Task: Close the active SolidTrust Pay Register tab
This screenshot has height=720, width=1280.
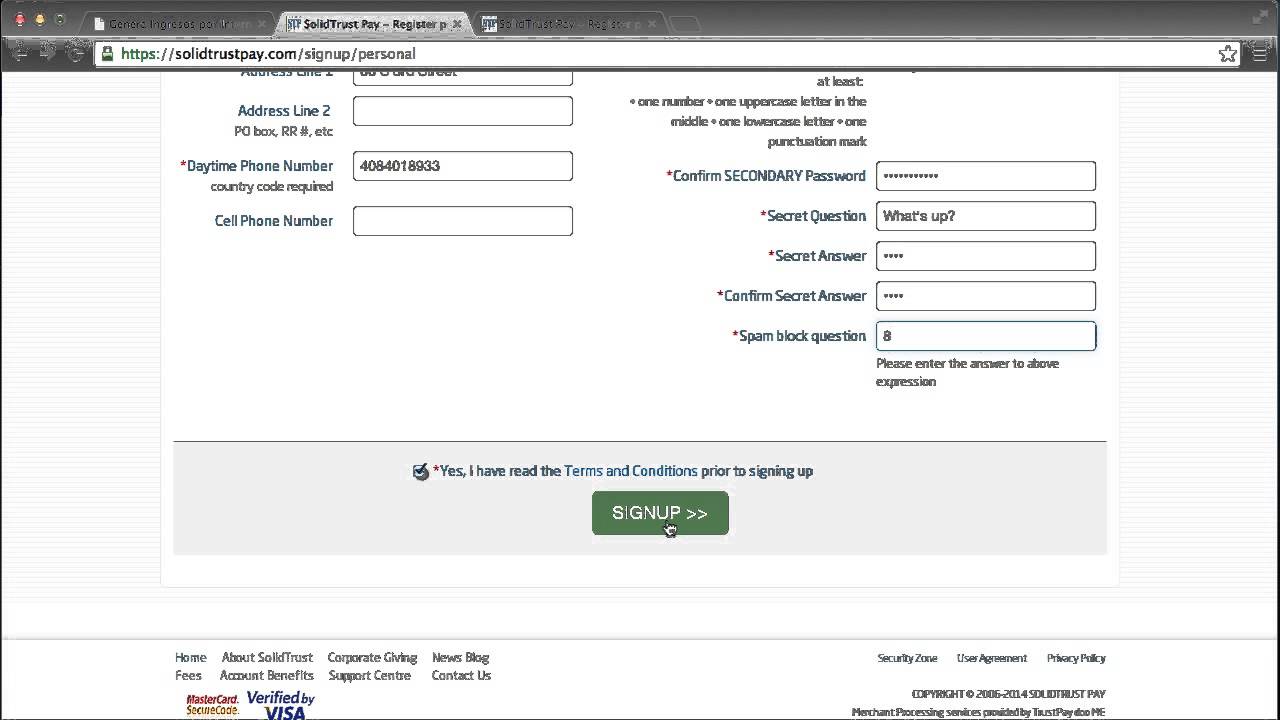Action: pos(458,24)
